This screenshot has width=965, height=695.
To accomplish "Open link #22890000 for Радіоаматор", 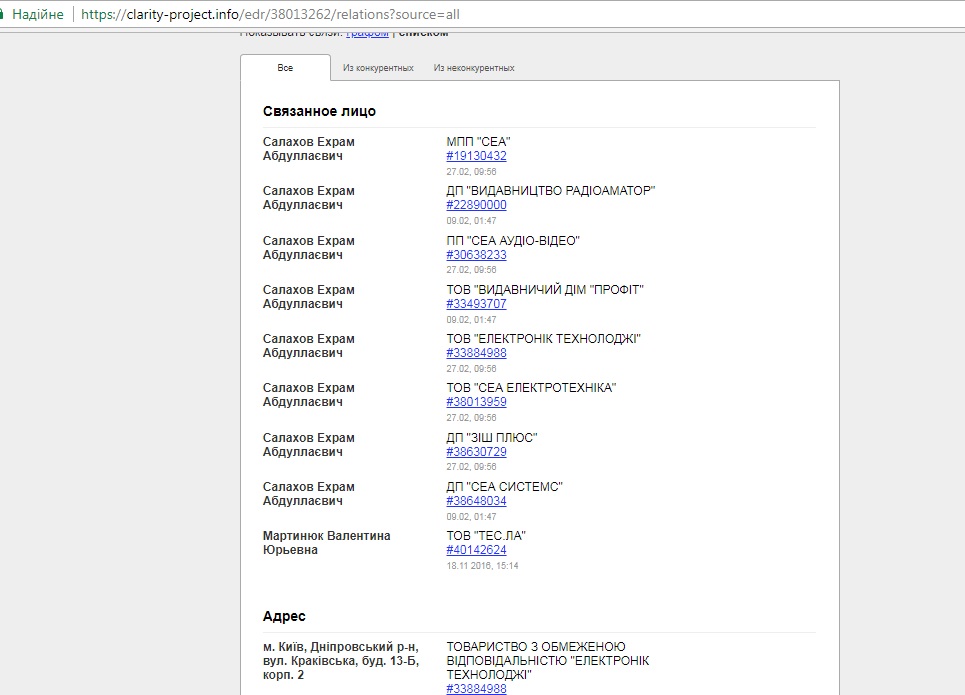I will point(476,205).
